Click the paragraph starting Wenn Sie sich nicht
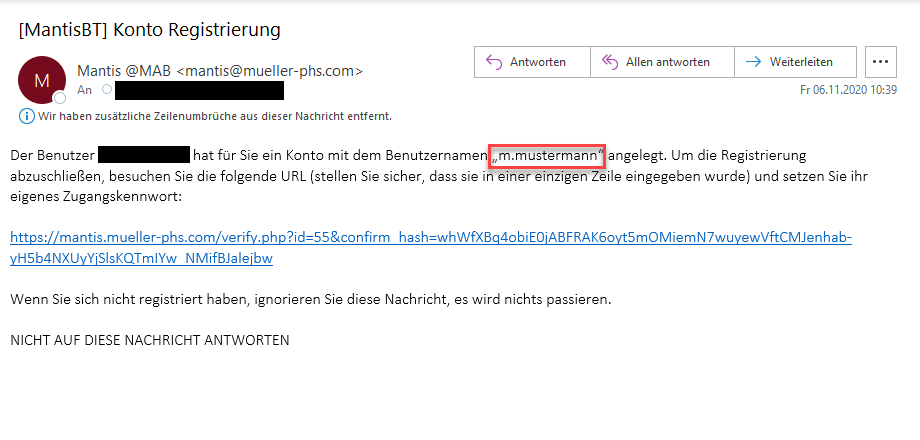 pos(310,299)
